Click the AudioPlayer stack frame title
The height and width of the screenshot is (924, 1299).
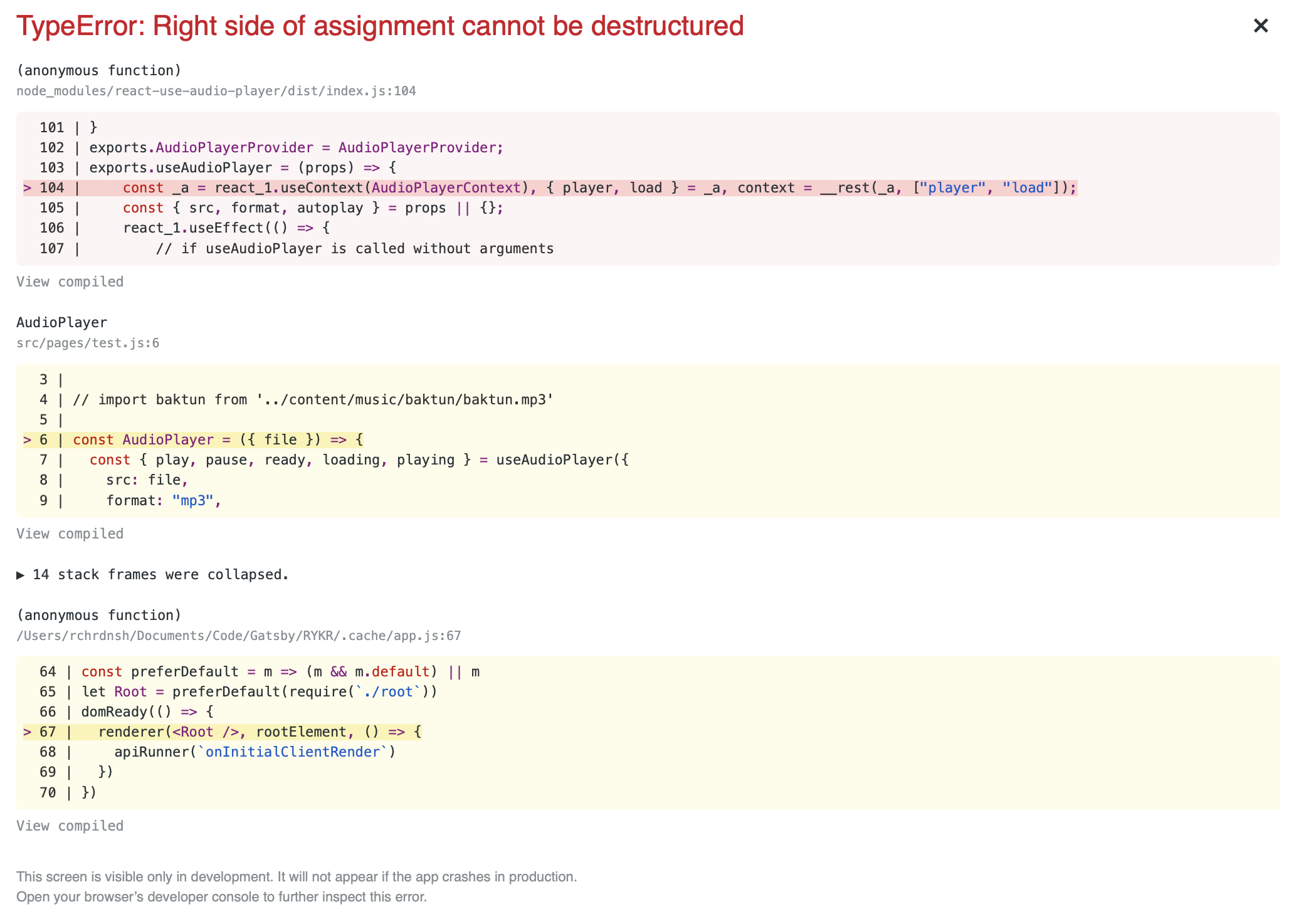click(x=61, y=322)
